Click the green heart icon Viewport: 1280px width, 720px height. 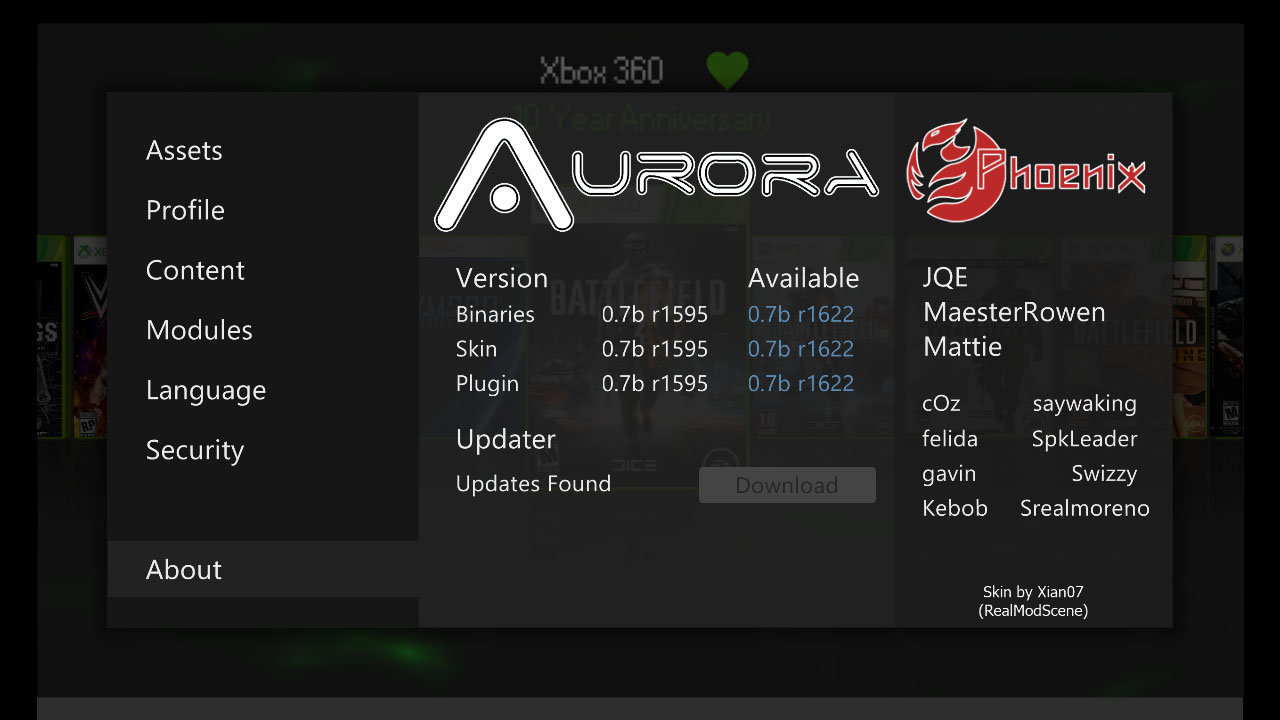tap(727, 70)
